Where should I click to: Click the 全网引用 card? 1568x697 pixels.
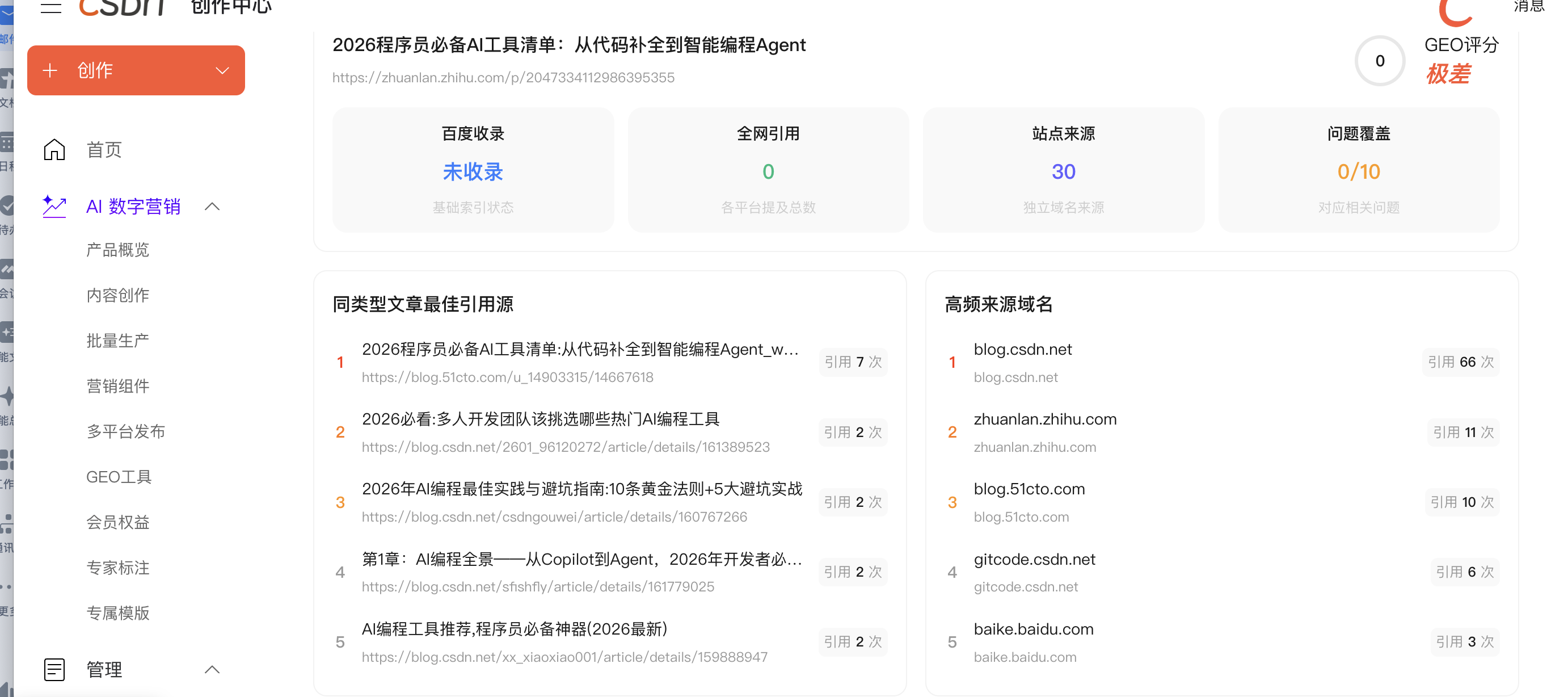pyautogui.click(x=768, y=170)
